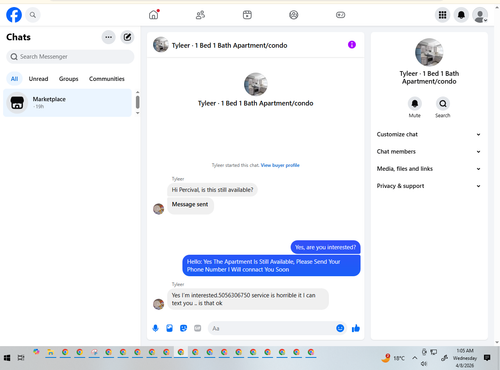Click the Facebook search magnifier icon
500x370 pixels.
(33, 15)
